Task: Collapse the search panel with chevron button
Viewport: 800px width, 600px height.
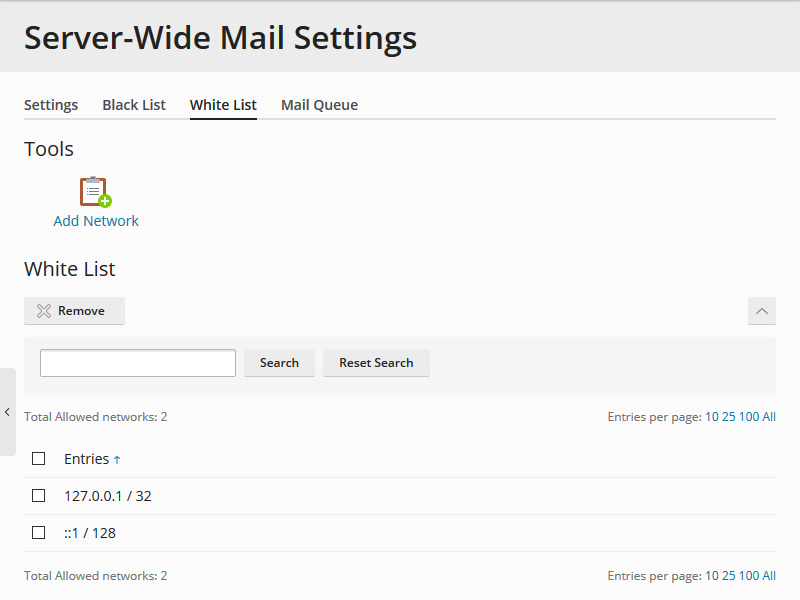Action: [x=761, y=311]
